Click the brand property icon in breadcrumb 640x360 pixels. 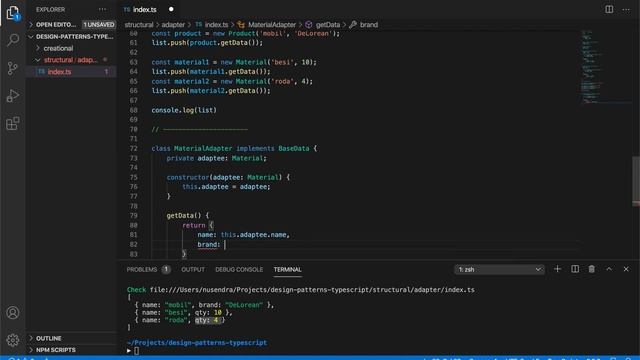(x=353, y=25)
